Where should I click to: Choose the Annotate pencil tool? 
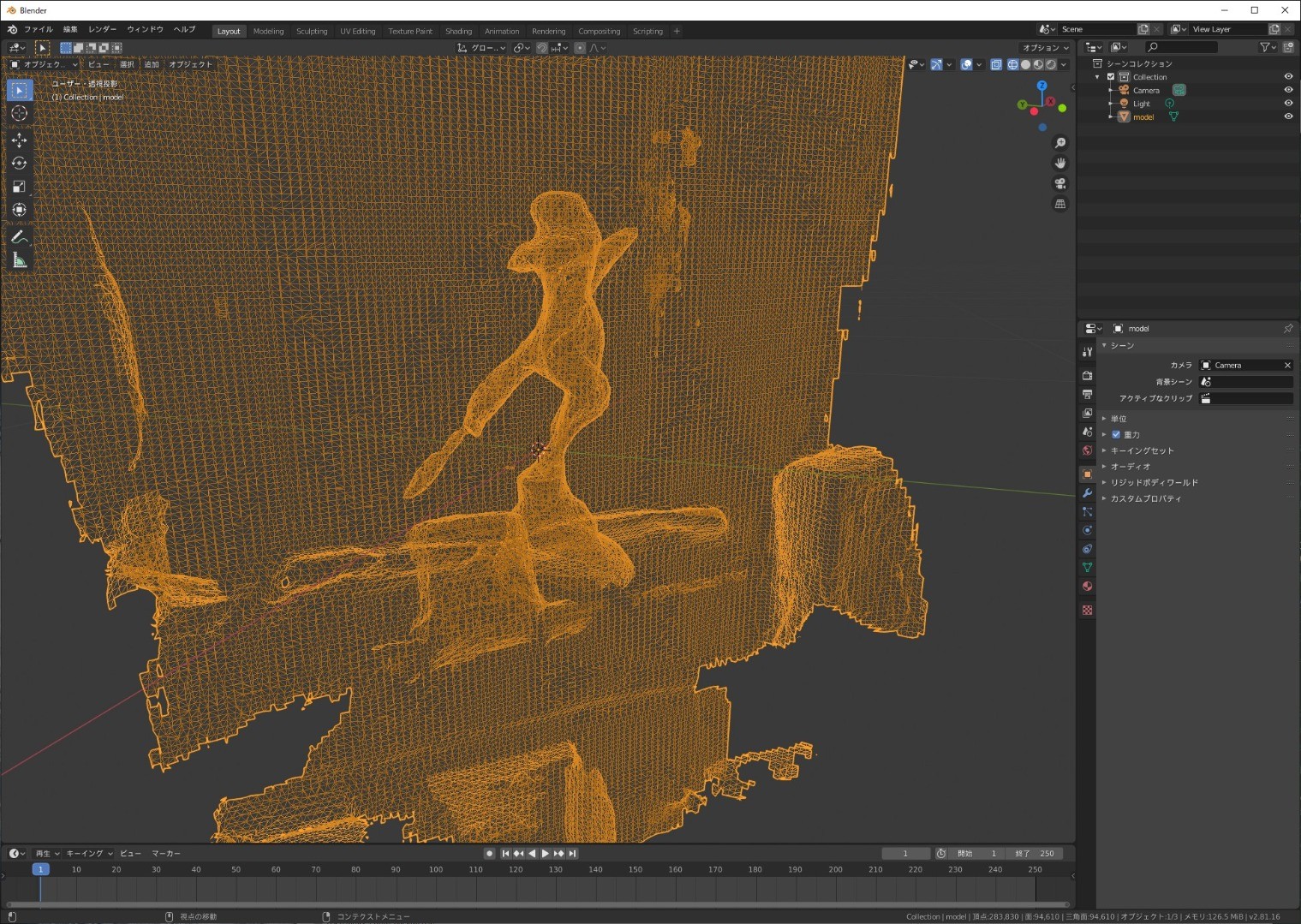(19, 237)
